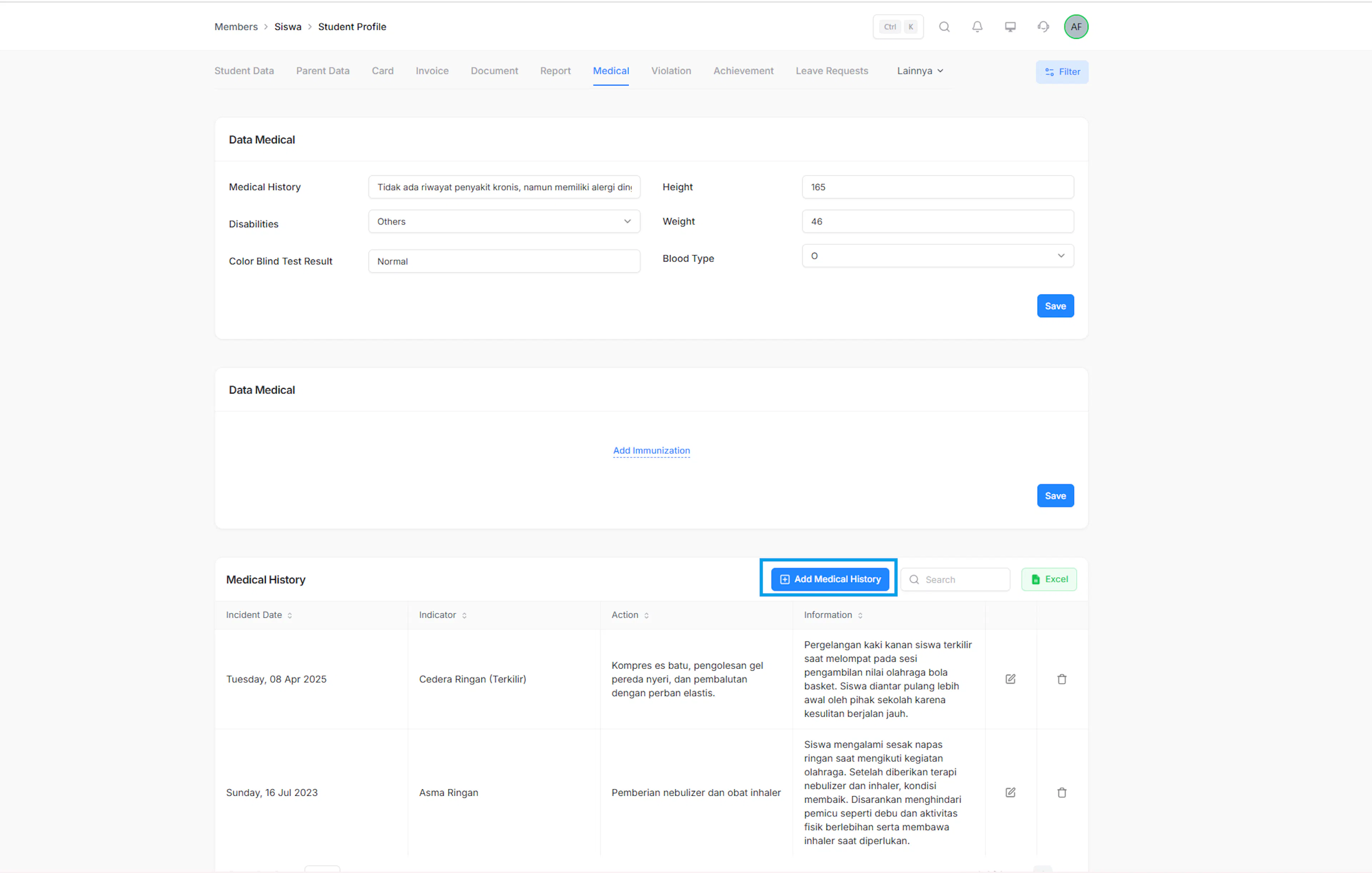Click the Members breadcrumb link
Screen dimensions: 1372x873
coord(236,27)
